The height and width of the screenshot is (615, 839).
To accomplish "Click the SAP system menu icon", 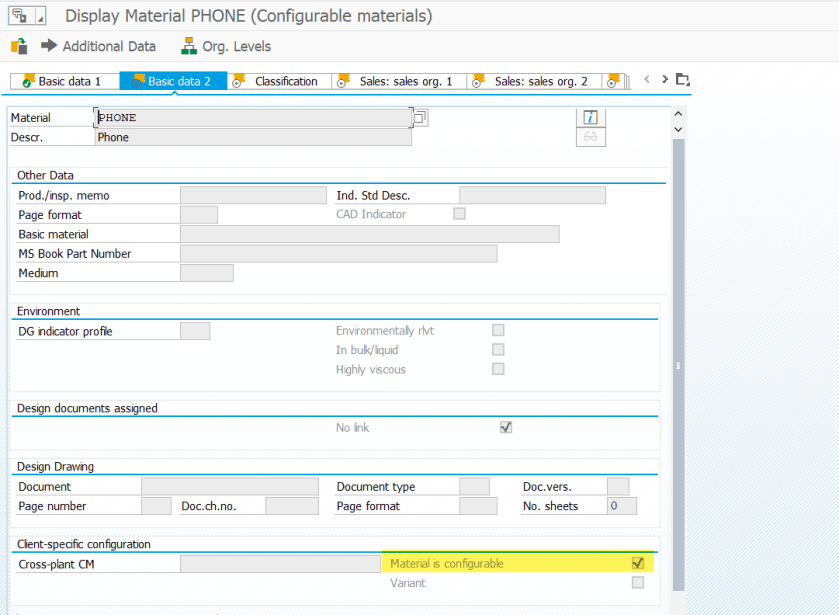I will 17,16.
